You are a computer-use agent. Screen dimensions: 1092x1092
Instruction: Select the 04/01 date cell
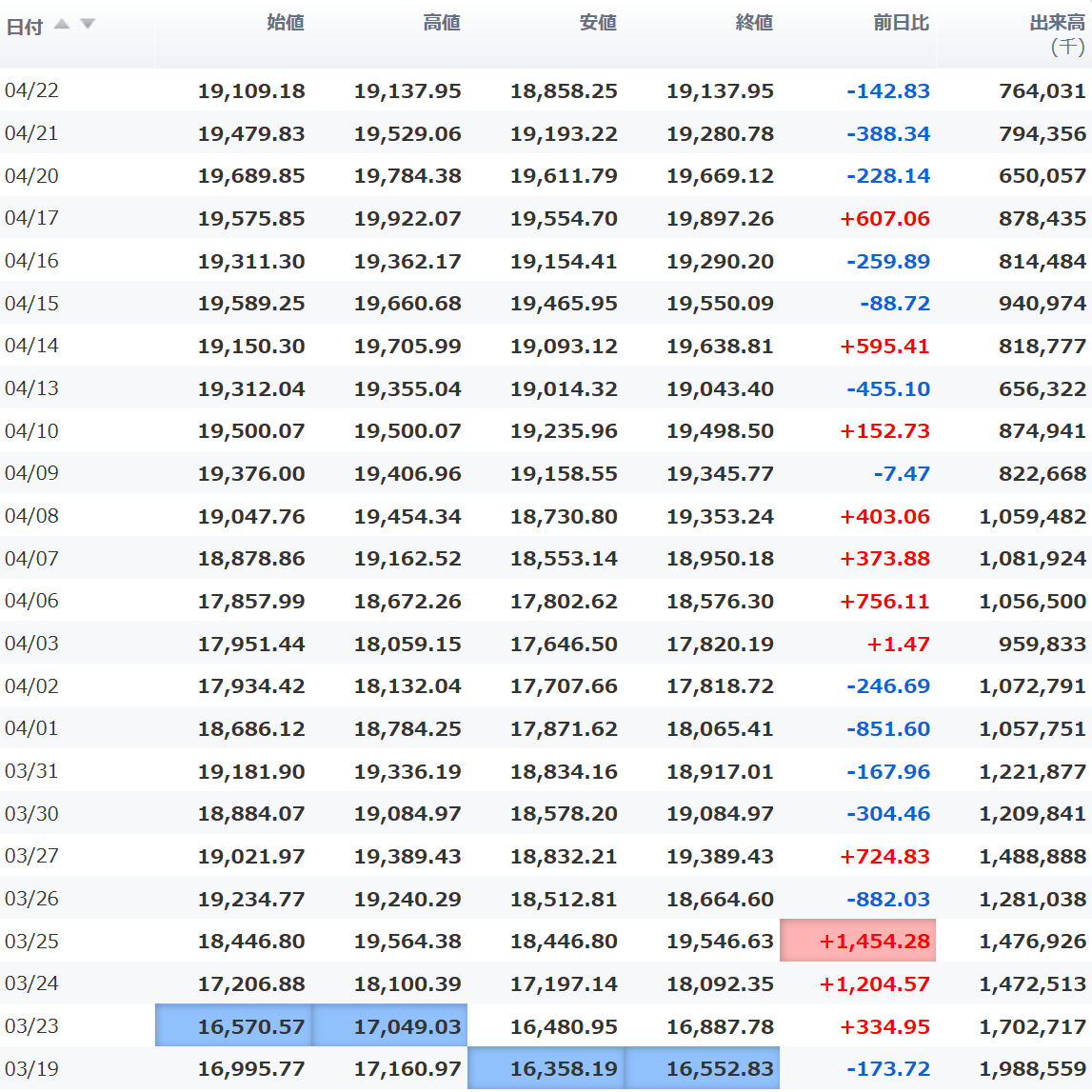point(32,728)
